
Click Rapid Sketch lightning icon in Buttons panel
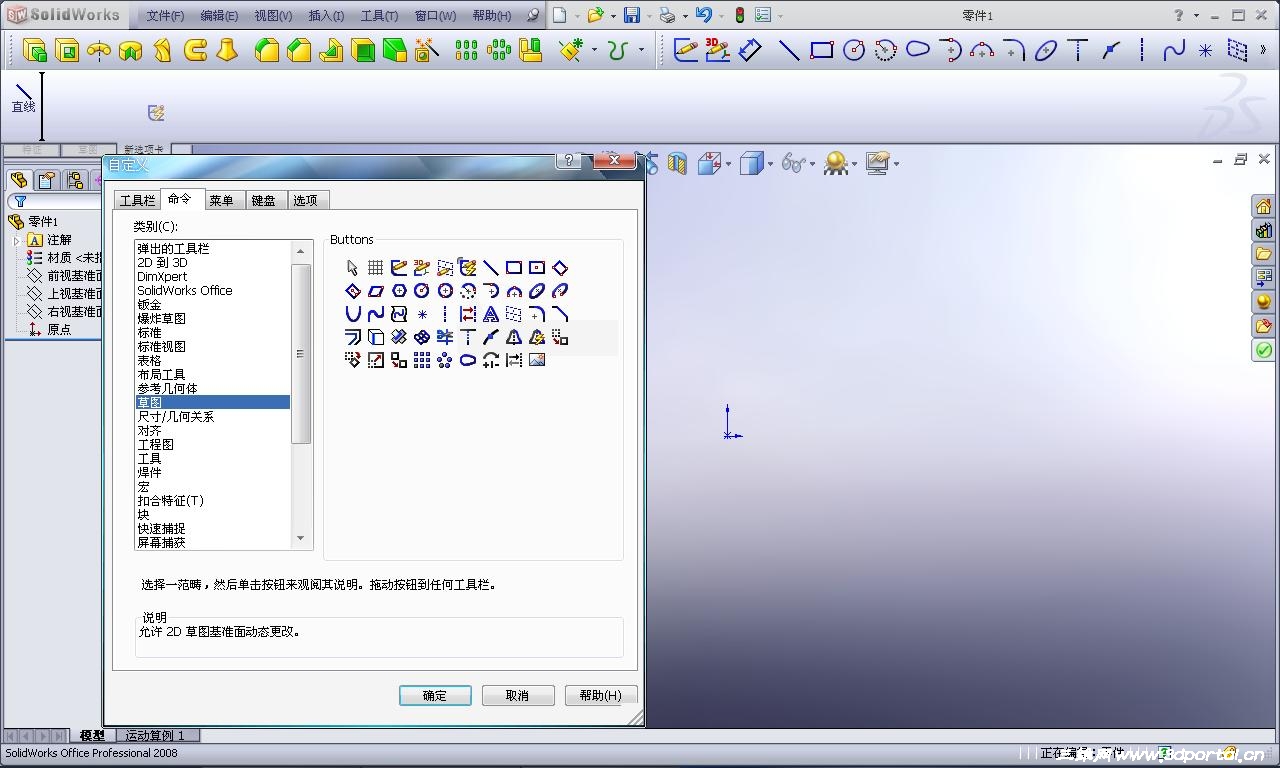tap(468, 268)
